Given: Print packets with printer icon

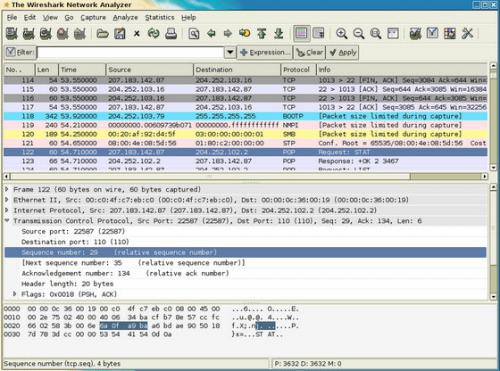Looking at the screenshot, I should pos(171,34).
